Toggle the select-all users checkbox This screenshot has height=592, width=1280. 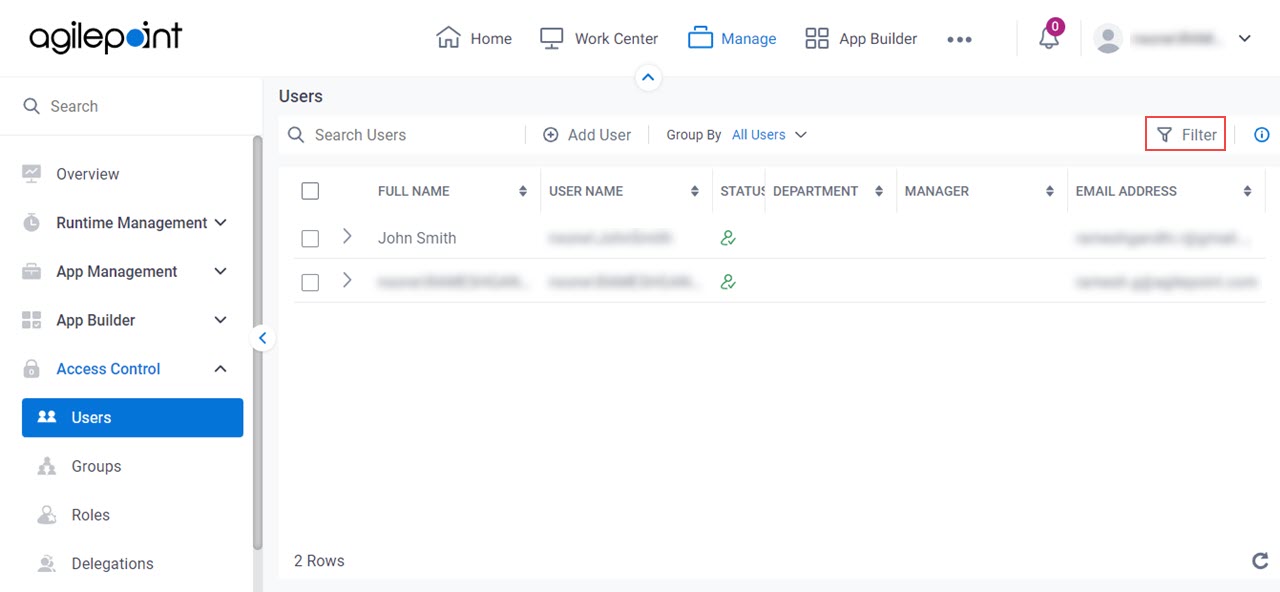[x=310, y=191]
